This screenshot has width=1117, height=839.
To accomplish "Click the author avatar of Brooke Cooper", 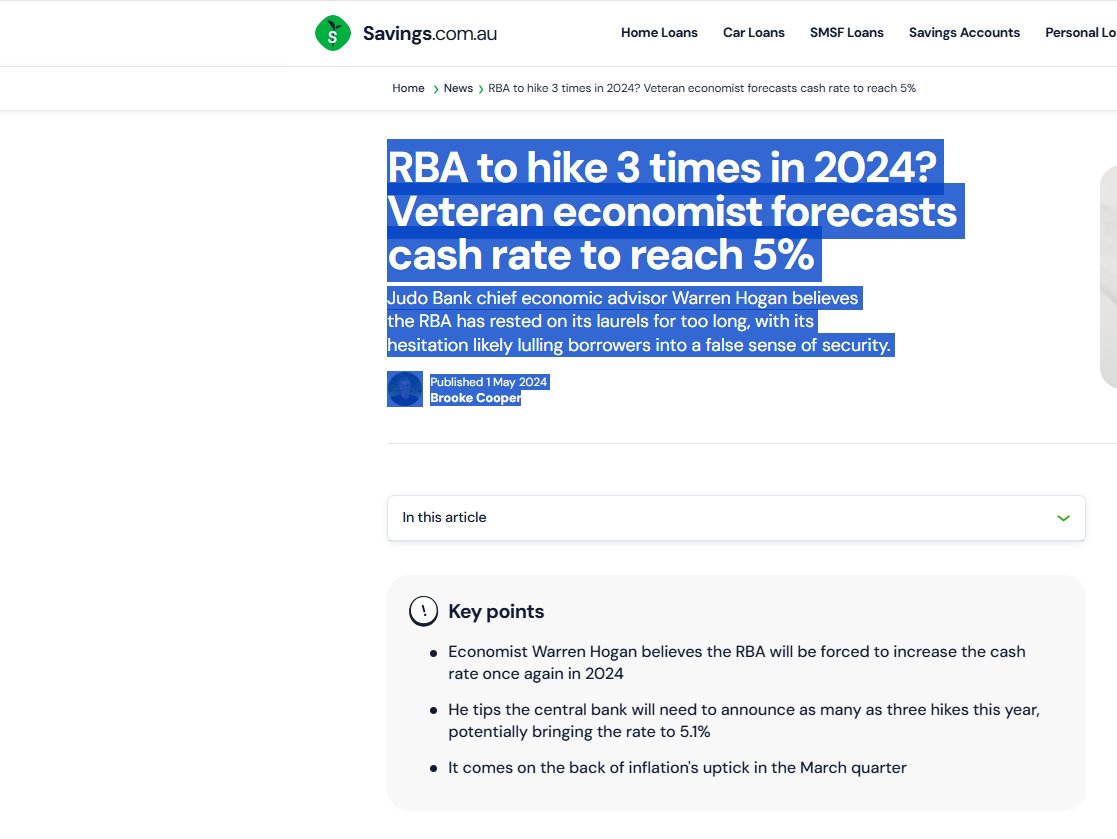I will 405,389.
